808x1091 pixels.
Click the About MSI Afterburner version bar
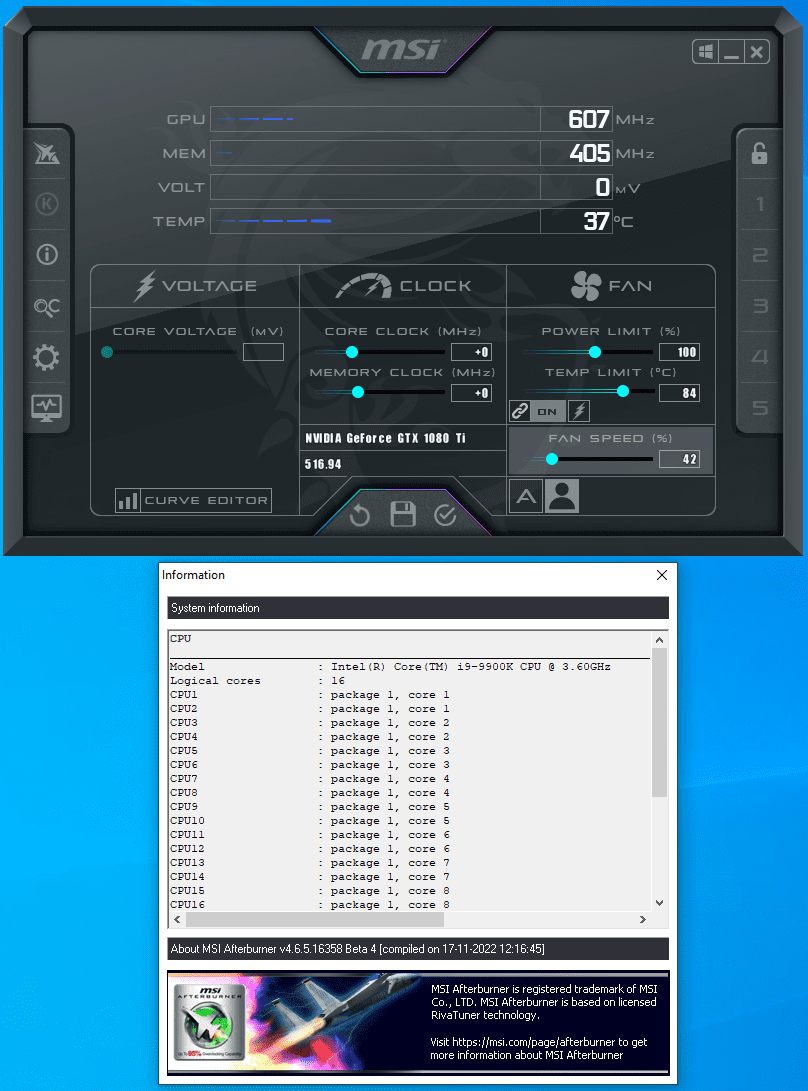418,949
